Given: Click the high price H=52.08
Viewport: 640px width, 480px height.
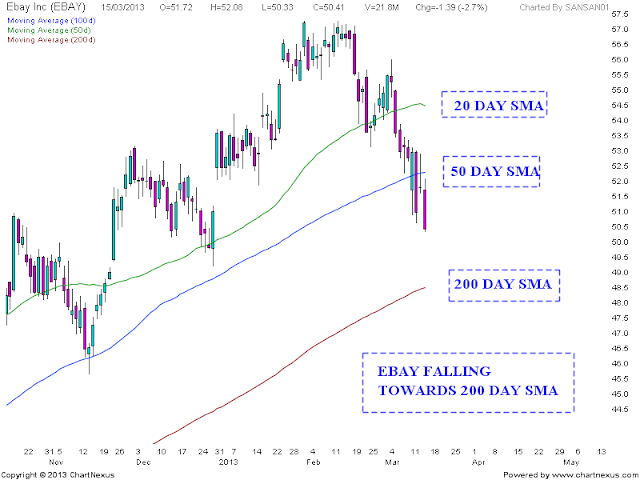Looking at the screenshot, I should [226, 7].
